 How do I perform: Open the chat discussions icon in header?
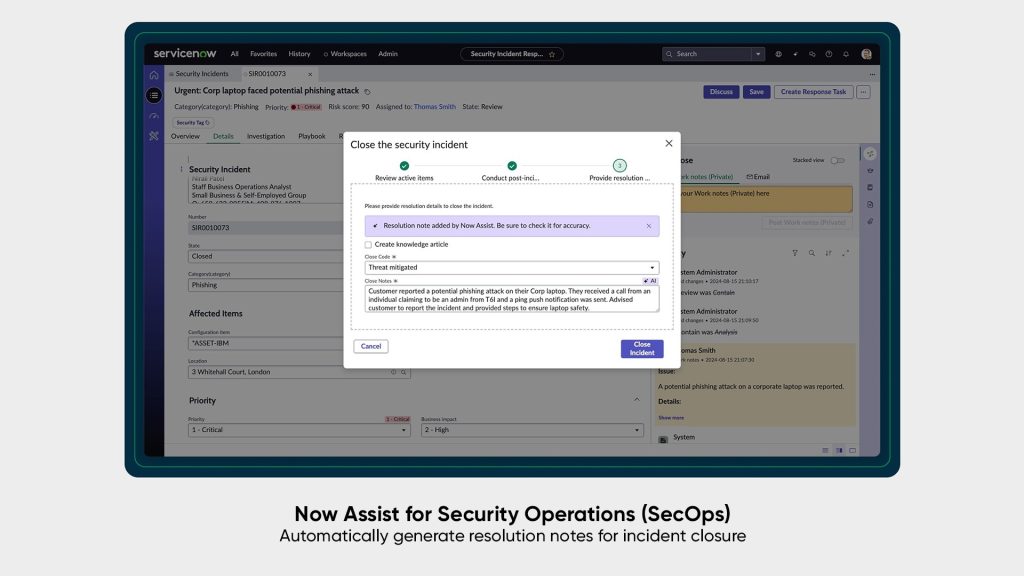pyautogui.click(x=812, y=54)
